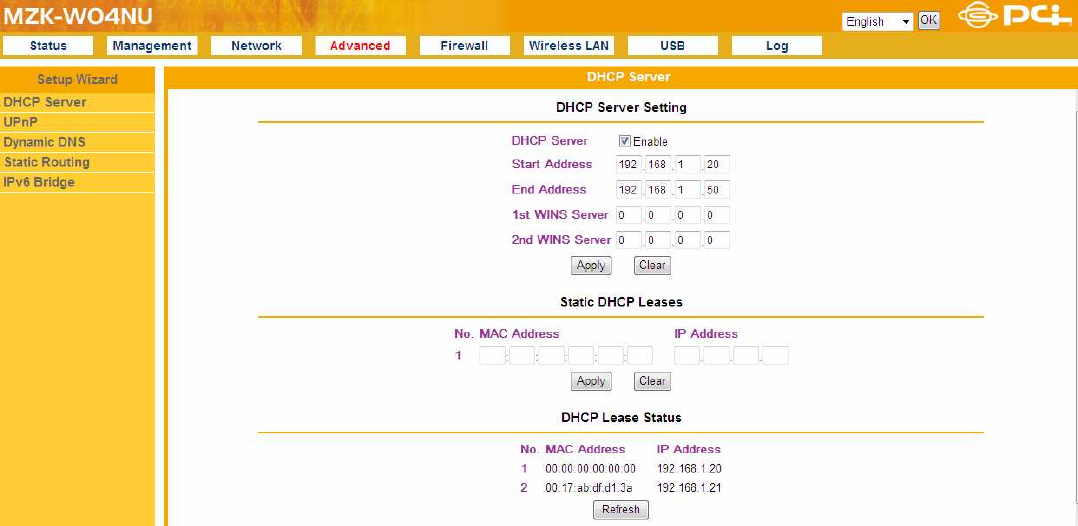Image resolution: width=1078 pixels, height=526 pixels.
Task: Click Start Address second octet field
Action: tap(658, 164)
